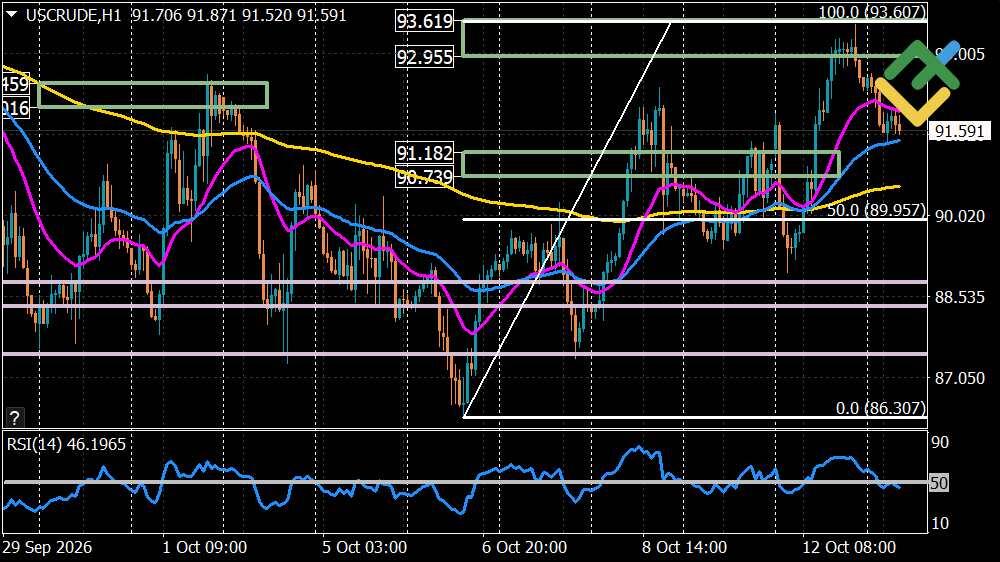Click the 29 Sep 2026 date label
The image size is (1000, 562).
pyautogui.click(x=47, y=547)
